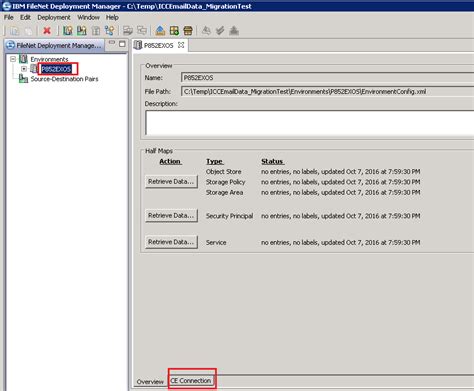Click the Object Store status text
Image resolution: width=474 pixels, height=391 pixels.
[x=340, y=172]
